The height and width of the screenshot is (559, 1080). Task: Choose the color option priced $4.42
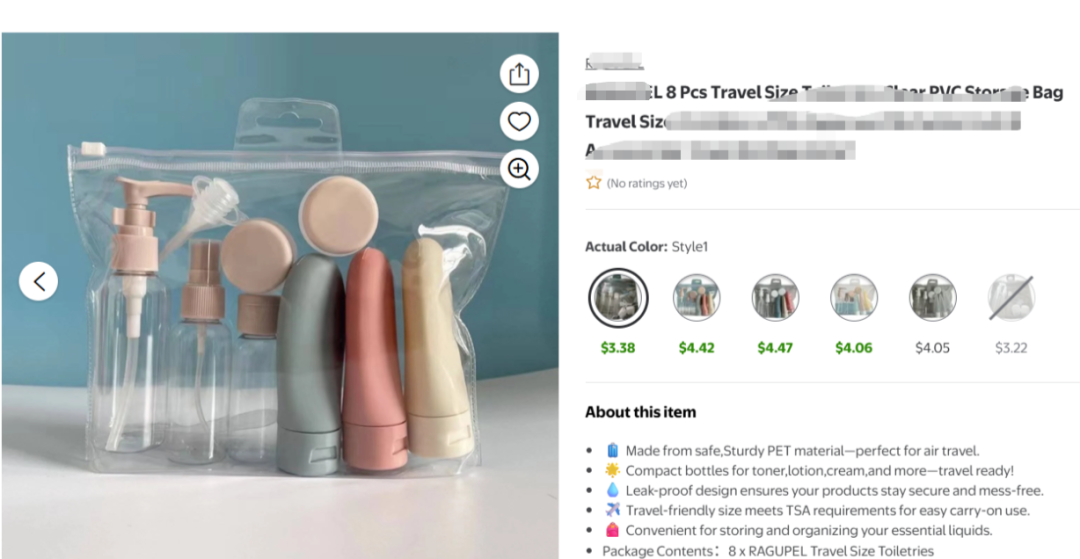tap(696, 297)
